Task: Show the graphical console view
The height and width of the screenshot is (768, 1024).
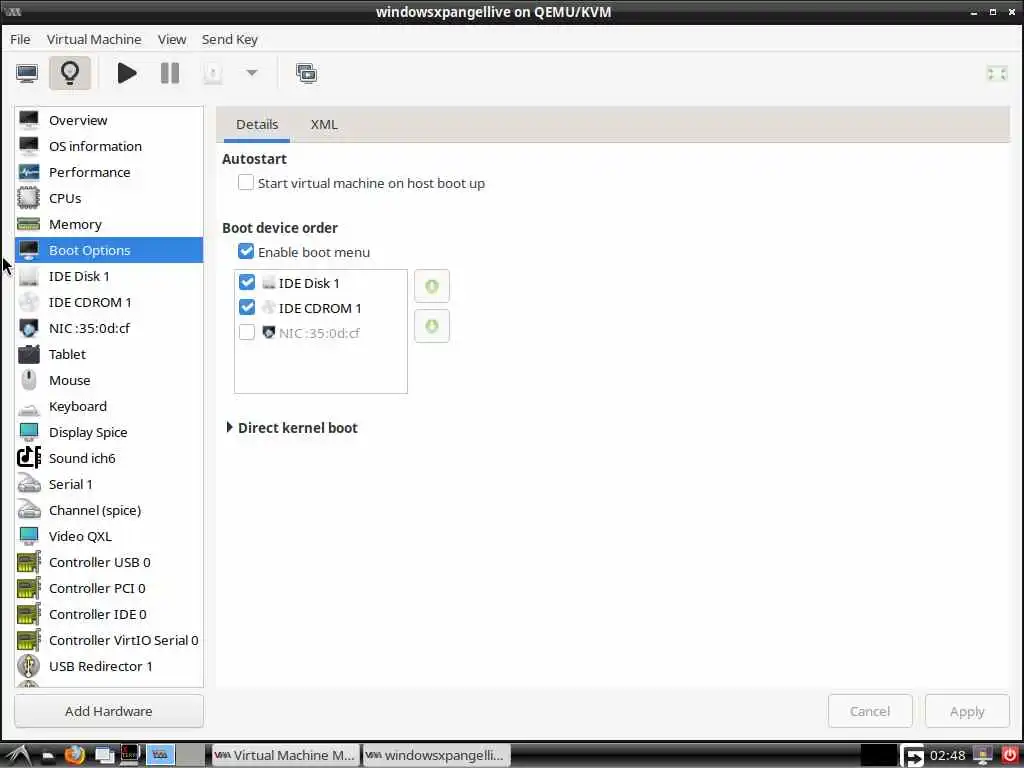Action: click(27, 73)
